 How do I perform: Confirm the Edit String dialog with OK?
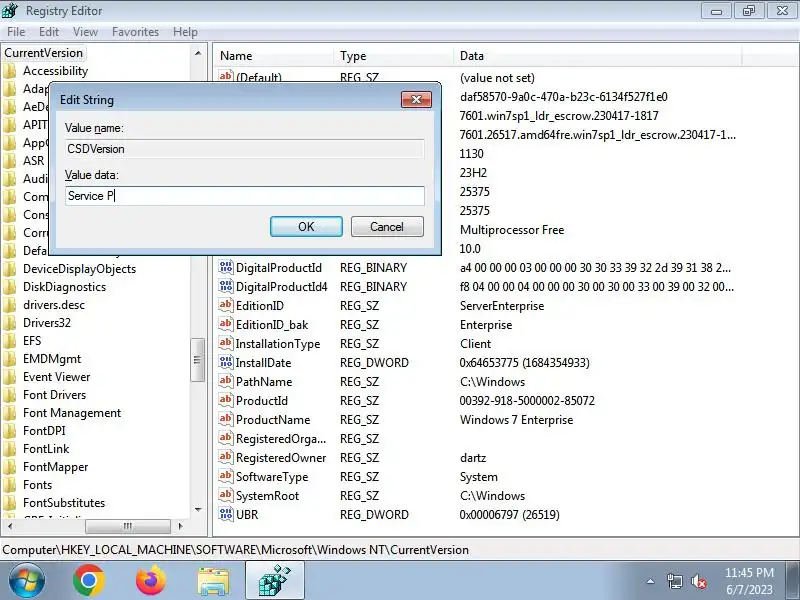(x=306, y=227)
